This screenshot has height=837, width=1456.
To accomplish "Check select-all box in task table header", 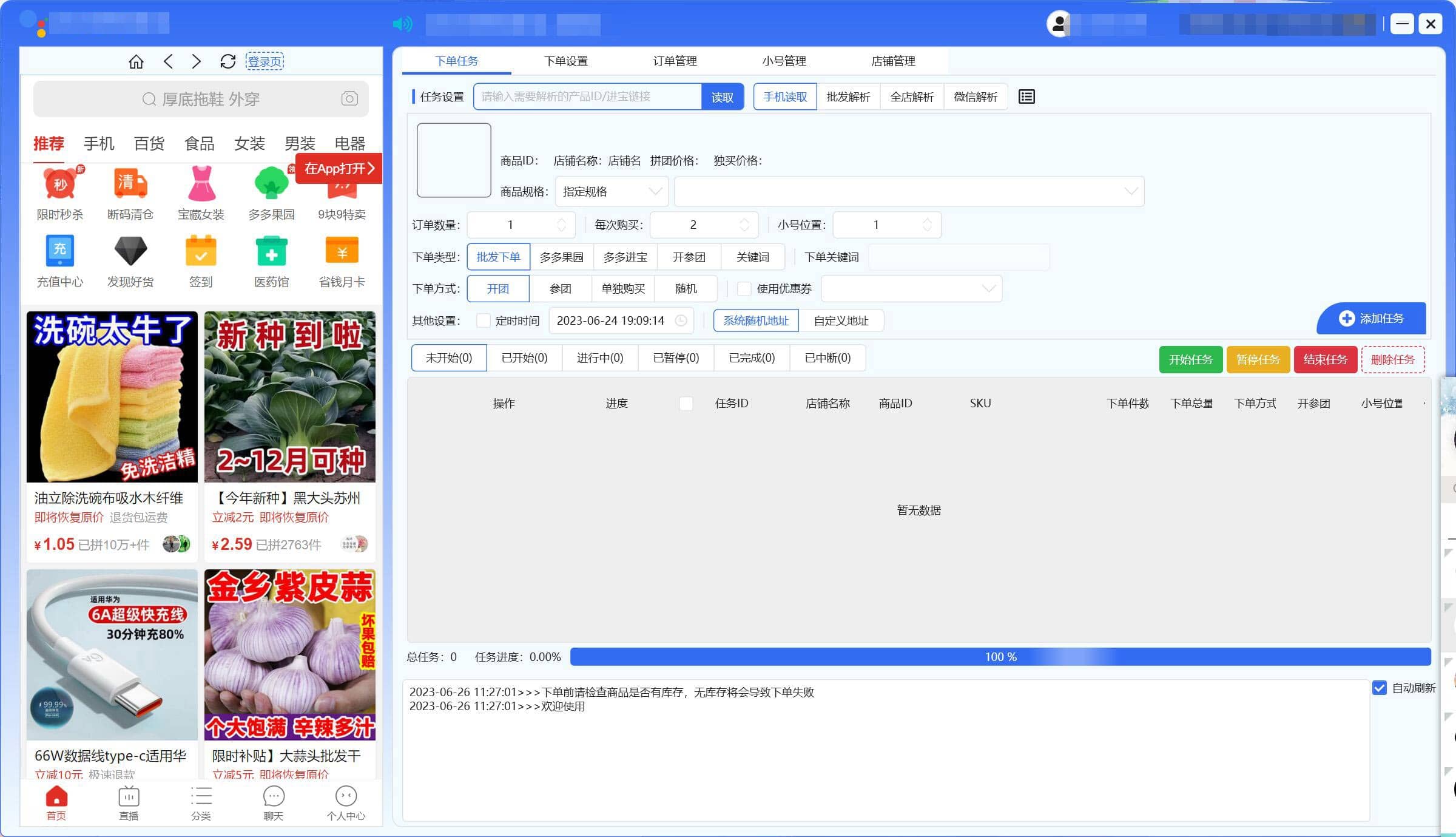I will [x=686, y=404].
